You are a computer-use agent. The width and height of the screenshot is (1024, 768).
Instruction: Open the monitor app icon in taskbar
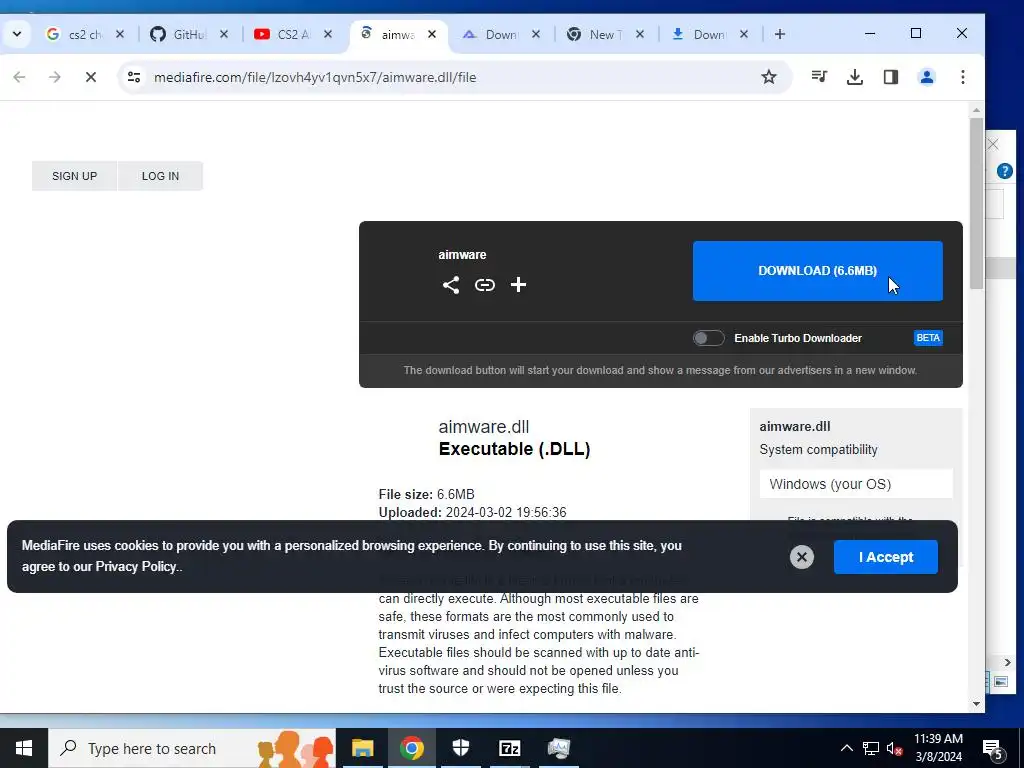click(559, 748)
